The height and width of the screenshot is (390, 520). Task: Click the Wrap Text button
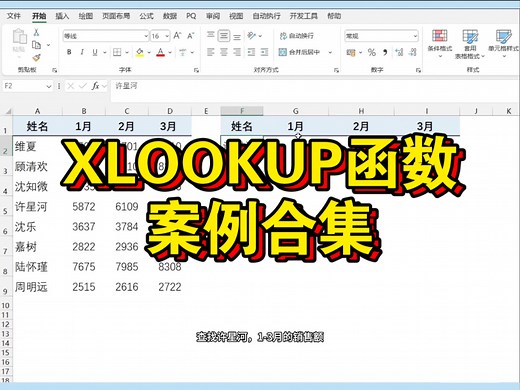tap(296, 36)
